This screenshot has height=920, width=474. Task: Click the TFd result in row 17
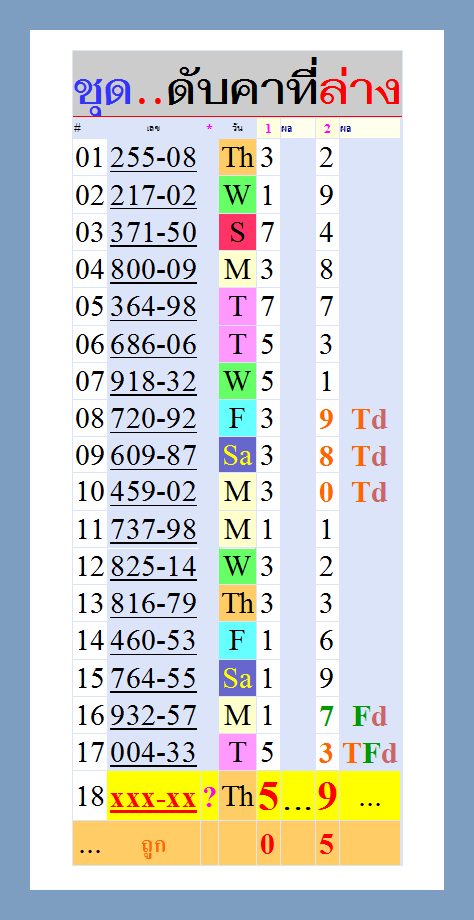(370, 753)
